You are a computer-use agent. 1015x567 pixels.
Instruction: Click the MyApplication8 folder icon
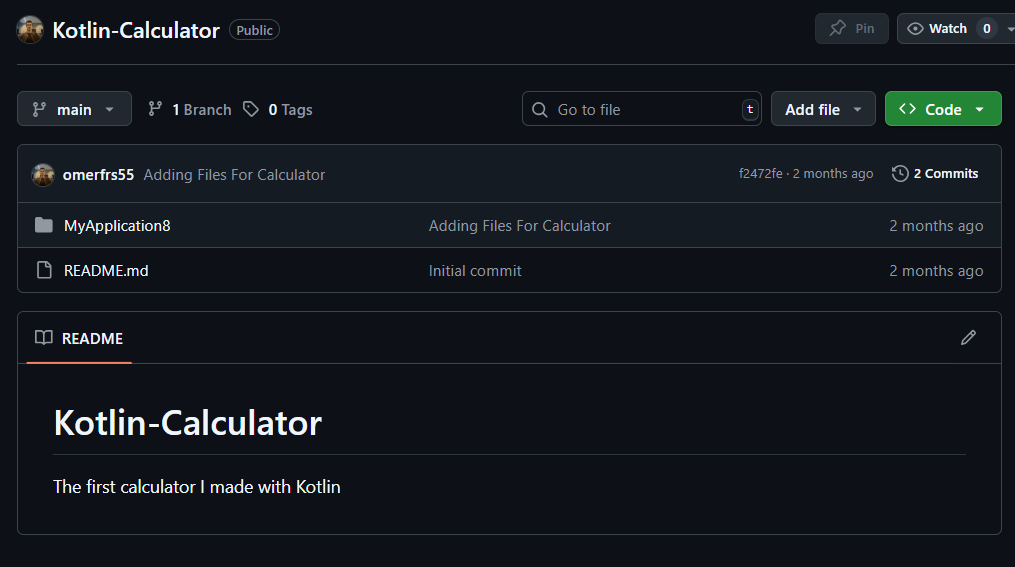44,225
